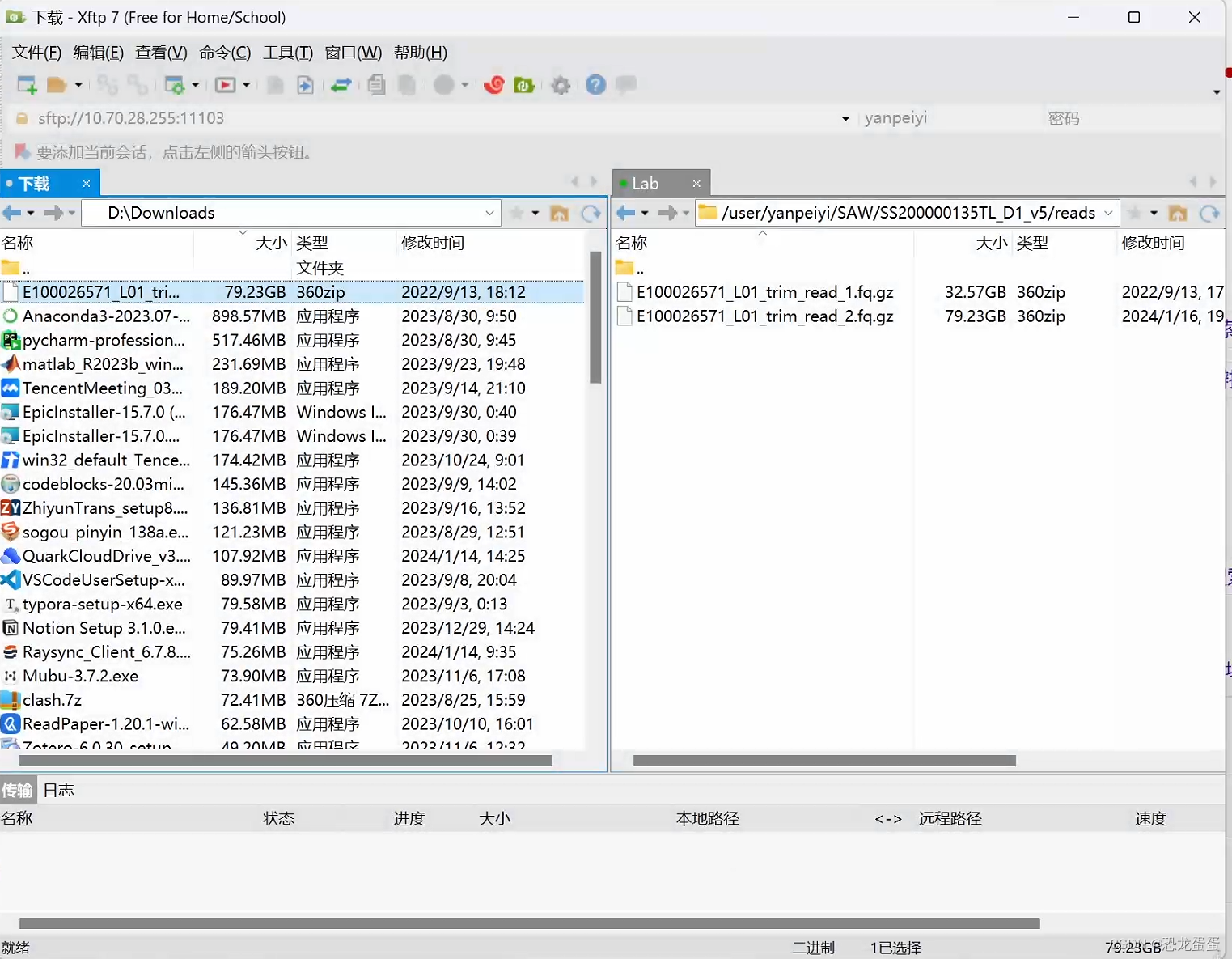Switch to the 传输 transfer tab
The width and height of the screenshot is (1232, 959).
point(17,790)
